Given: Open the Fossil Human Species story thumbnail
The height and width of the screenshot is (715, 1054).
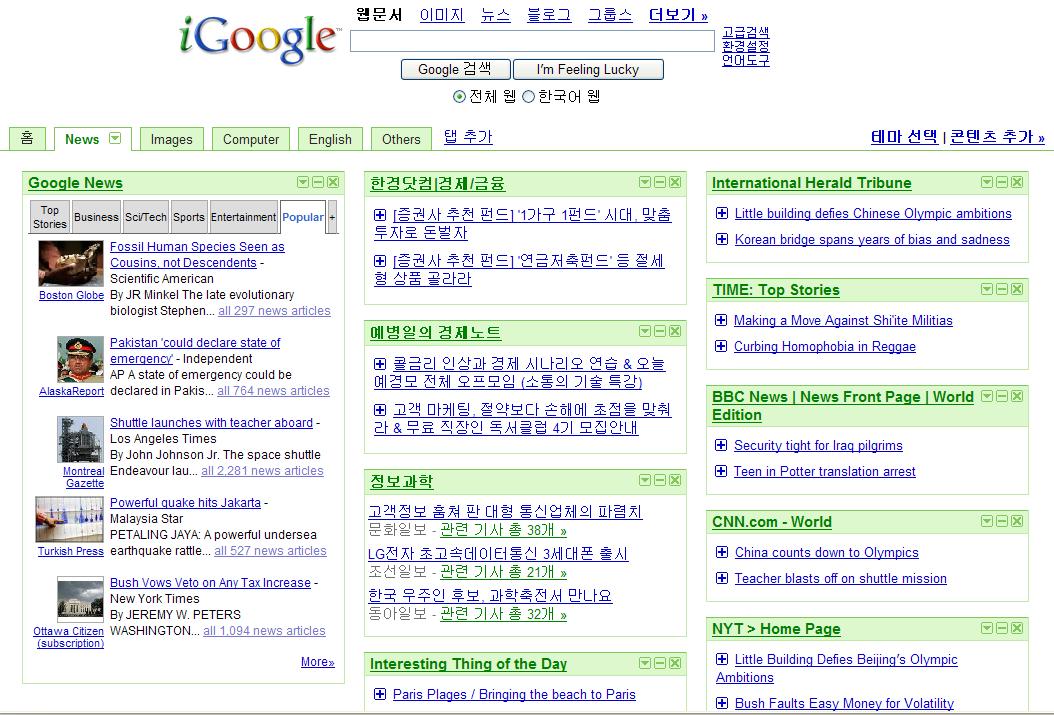Looking at the screenshot, I should coord(71,264).
